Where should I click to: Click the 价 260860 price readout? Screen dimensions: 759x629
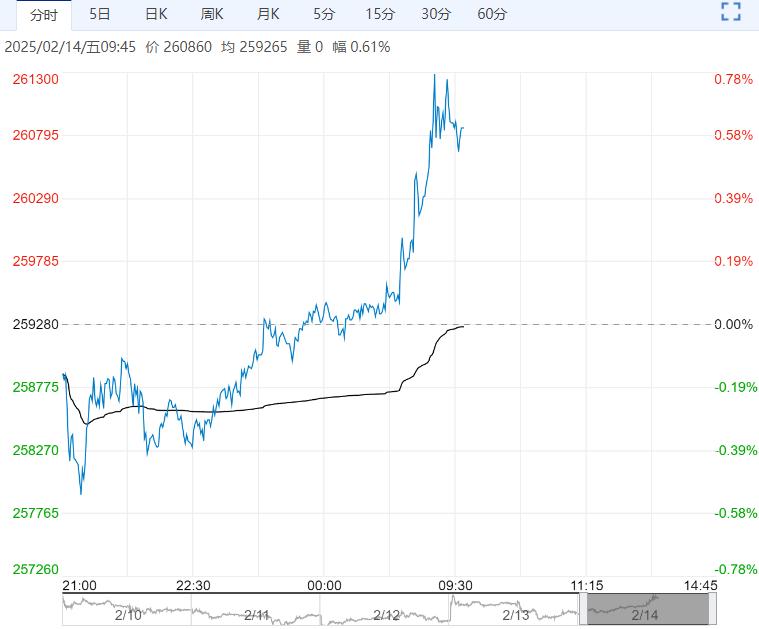pos(179,47)
